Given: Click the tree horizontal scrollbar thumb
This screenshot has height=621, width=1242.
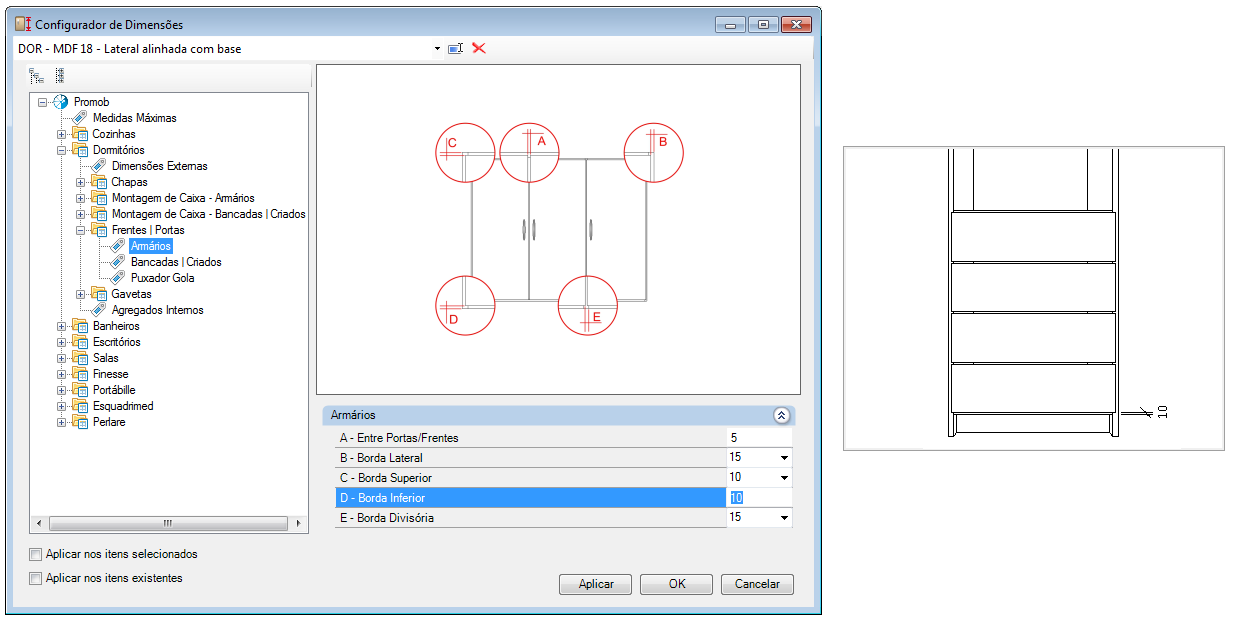Looking at the screenshot, I should click(167, 523).
